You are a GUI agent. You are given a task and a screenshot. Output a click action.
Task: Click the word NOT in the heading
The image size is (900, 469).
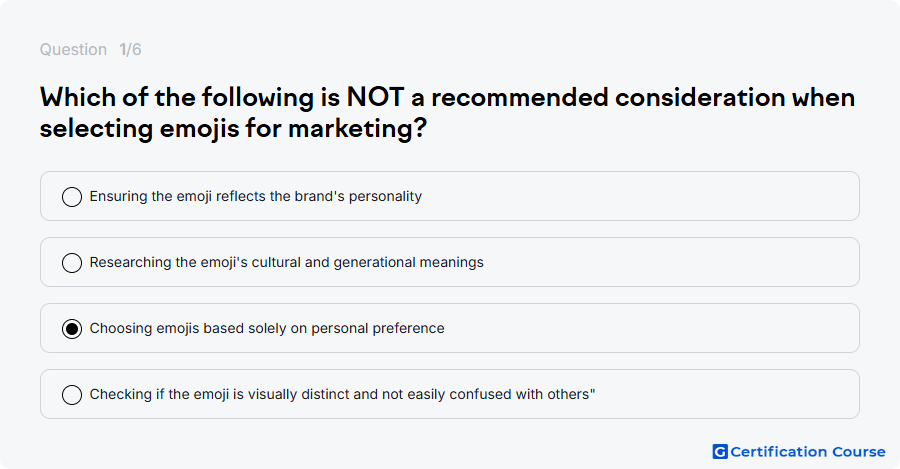[x=375, y=98]
